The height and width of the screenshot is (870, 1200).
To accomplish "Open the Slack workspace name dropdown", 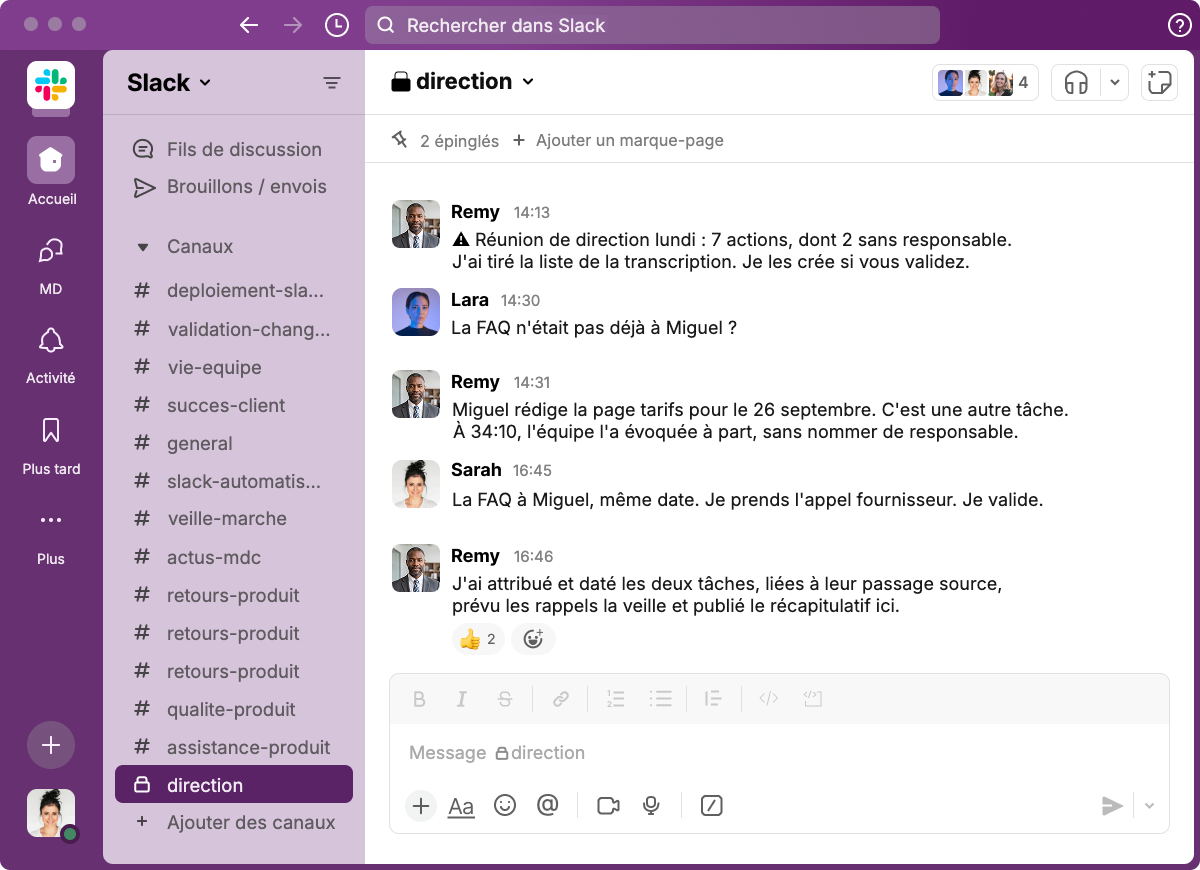I will pyautogui.click(x=169, y=83).
